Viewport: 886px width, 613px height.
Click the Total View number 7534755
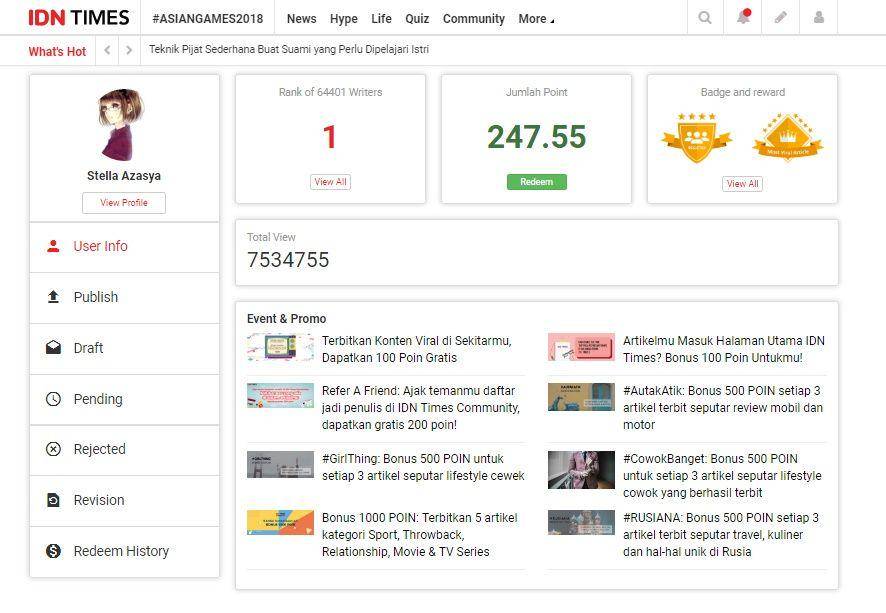point(288,260)
